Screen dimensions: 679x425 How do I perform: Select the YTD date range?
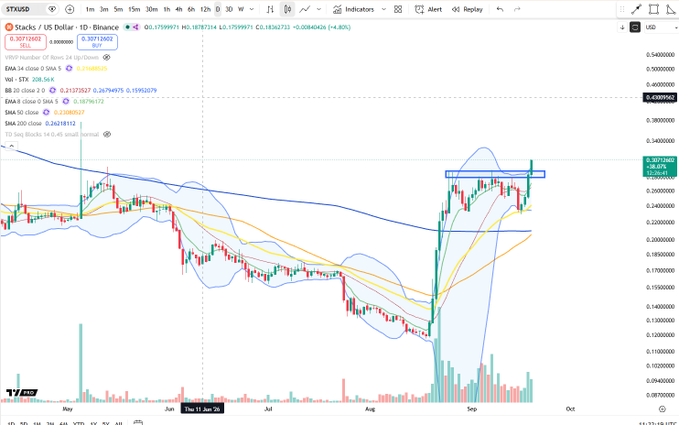coord(78,423)
